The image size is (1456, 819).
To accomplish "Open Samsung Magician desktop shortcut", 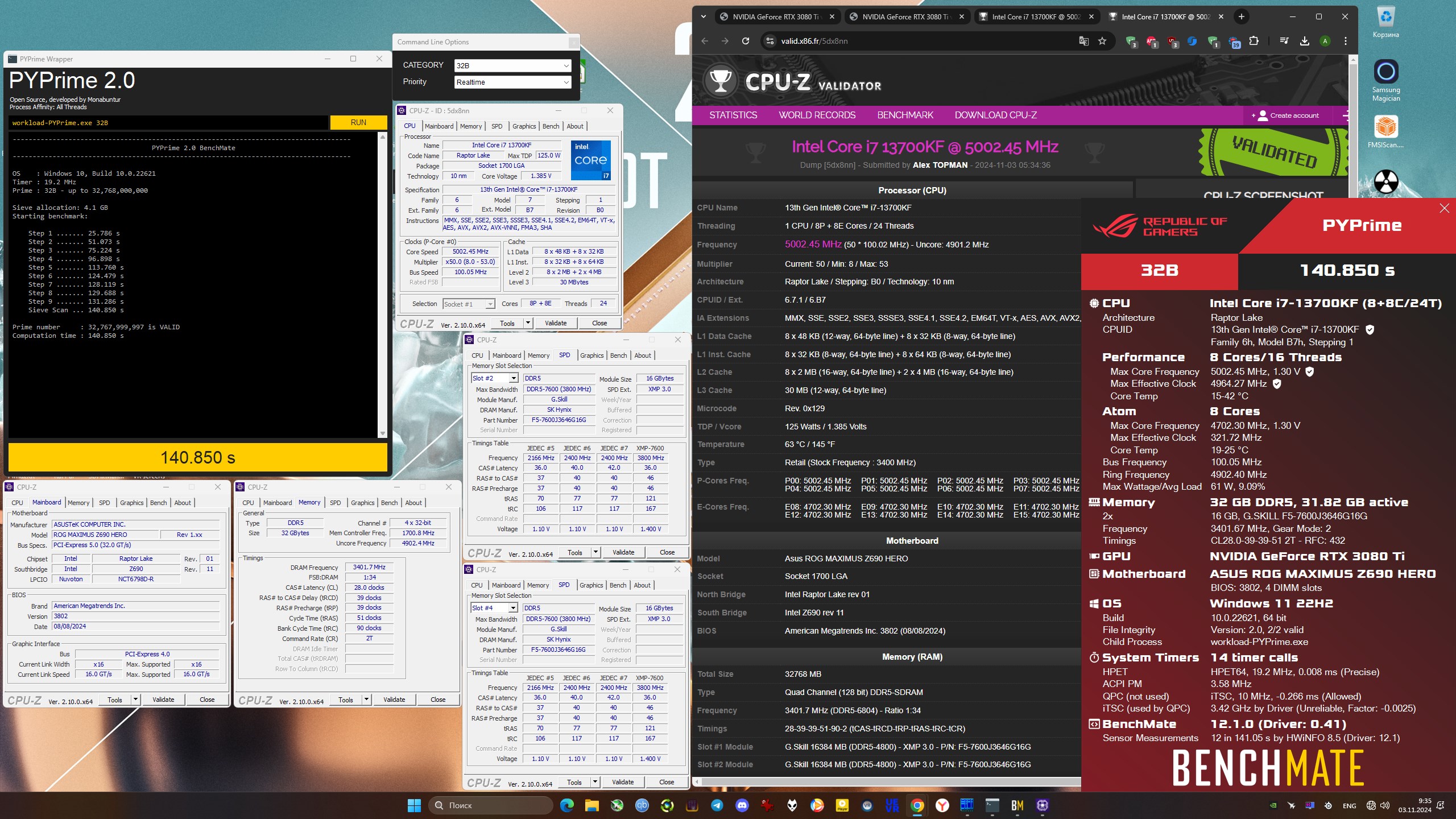I will coord(1385,80).
